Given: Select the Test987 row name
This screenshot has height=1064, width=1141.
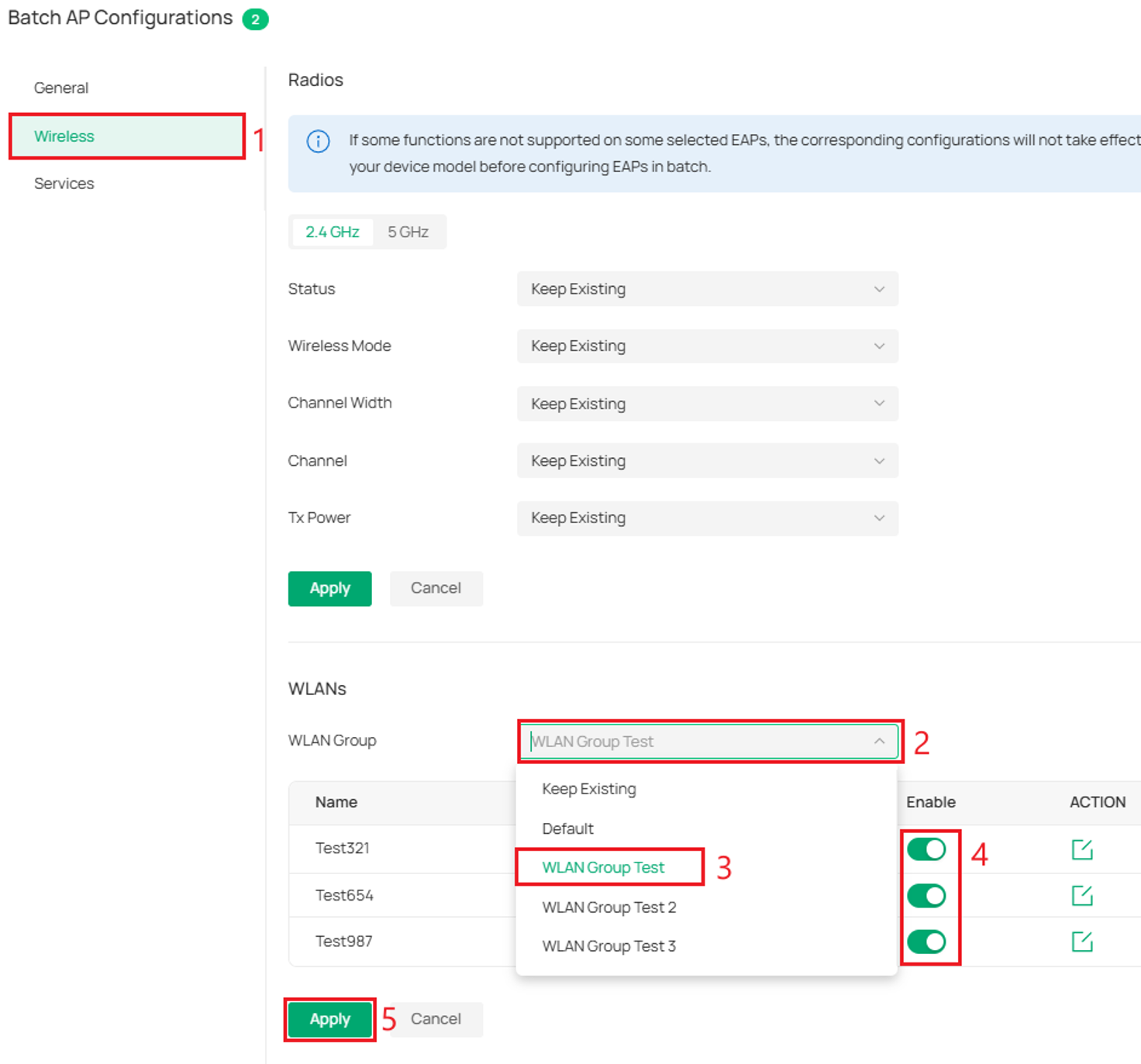Looking at the screenshot, I should pos(343,941).
